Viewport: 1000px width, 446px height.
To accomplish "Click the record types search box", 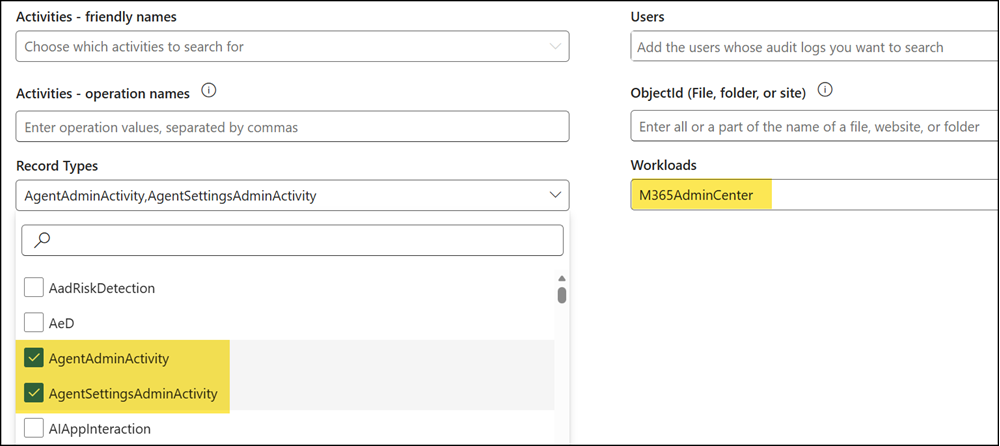I will click(x=293, y=240).
